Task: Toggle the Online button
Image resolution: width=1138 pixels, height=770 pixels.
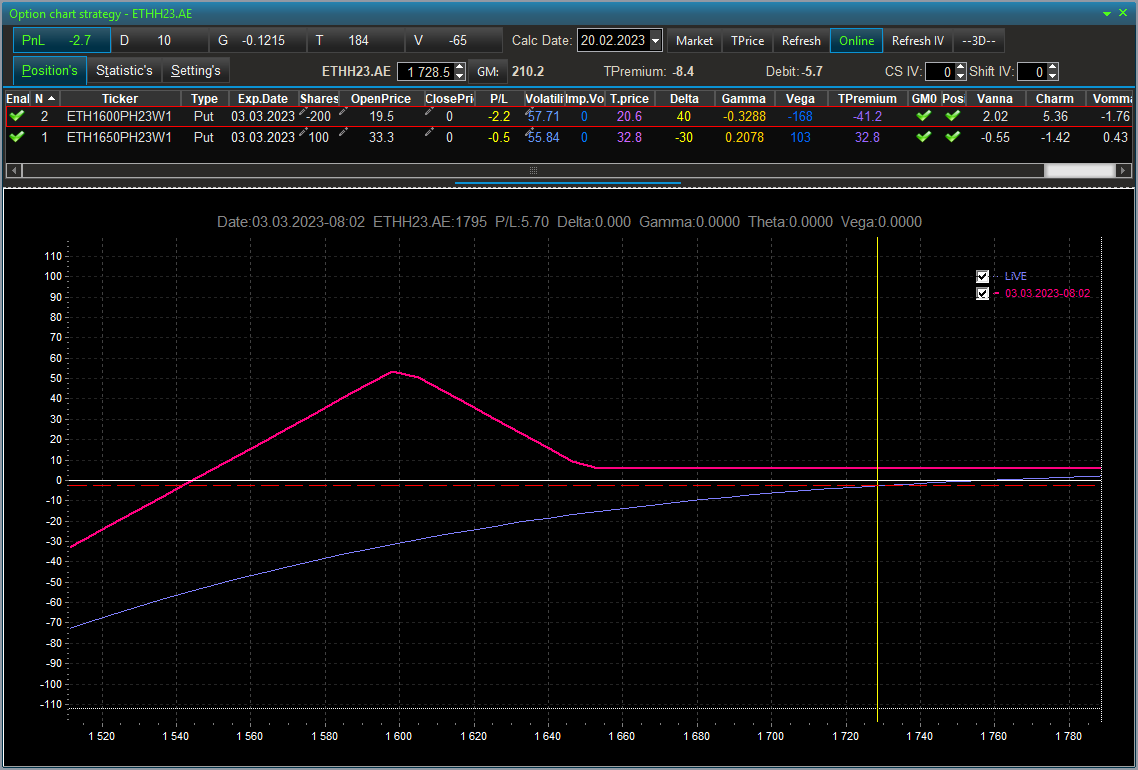Action: tap(856, 41)
